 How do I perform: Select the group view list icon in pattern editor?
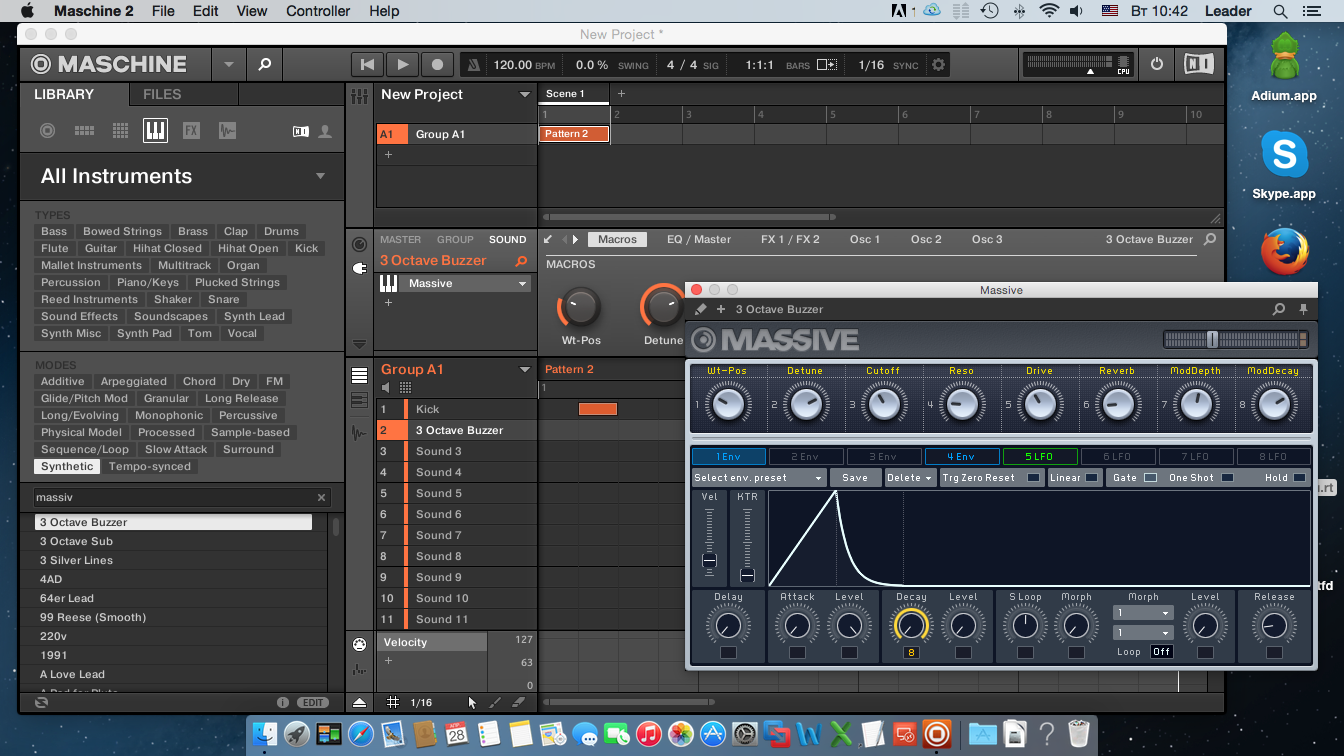359,376
